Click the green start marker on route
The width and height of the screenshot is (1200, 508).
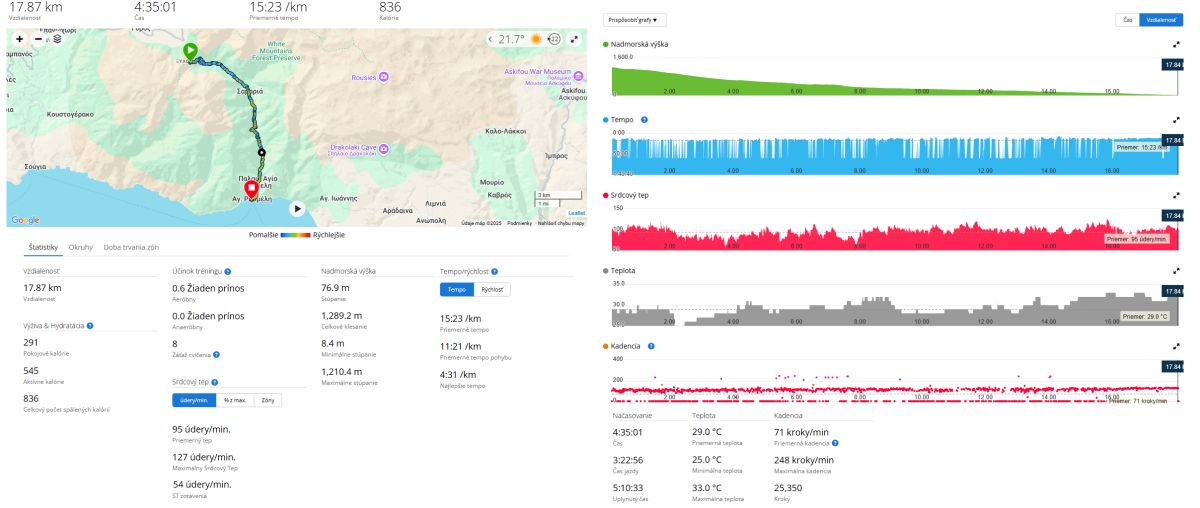(190, 51)
